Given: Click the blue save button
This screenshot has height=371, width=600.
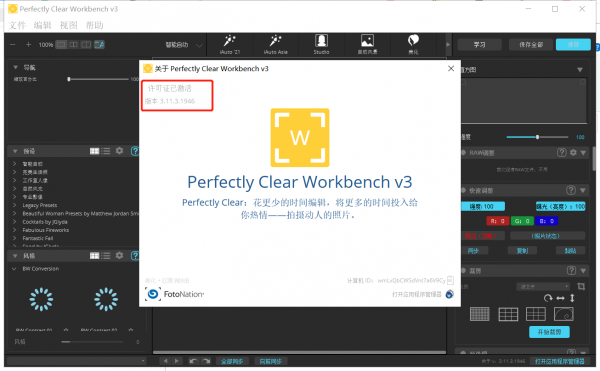Looking at the screenshot, I should pyautogui.click(x=573, y=45).
